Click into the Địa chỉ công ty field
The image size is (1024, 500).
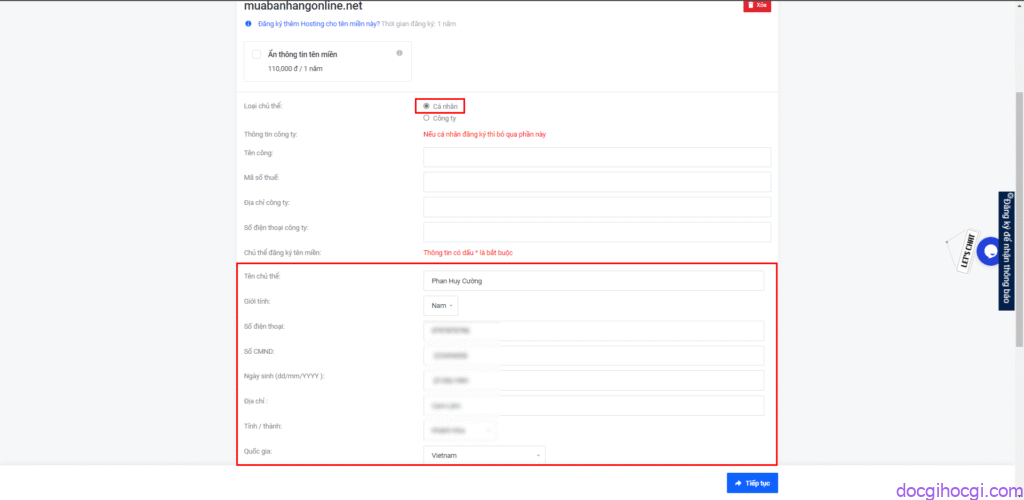[x=597, y=207]
